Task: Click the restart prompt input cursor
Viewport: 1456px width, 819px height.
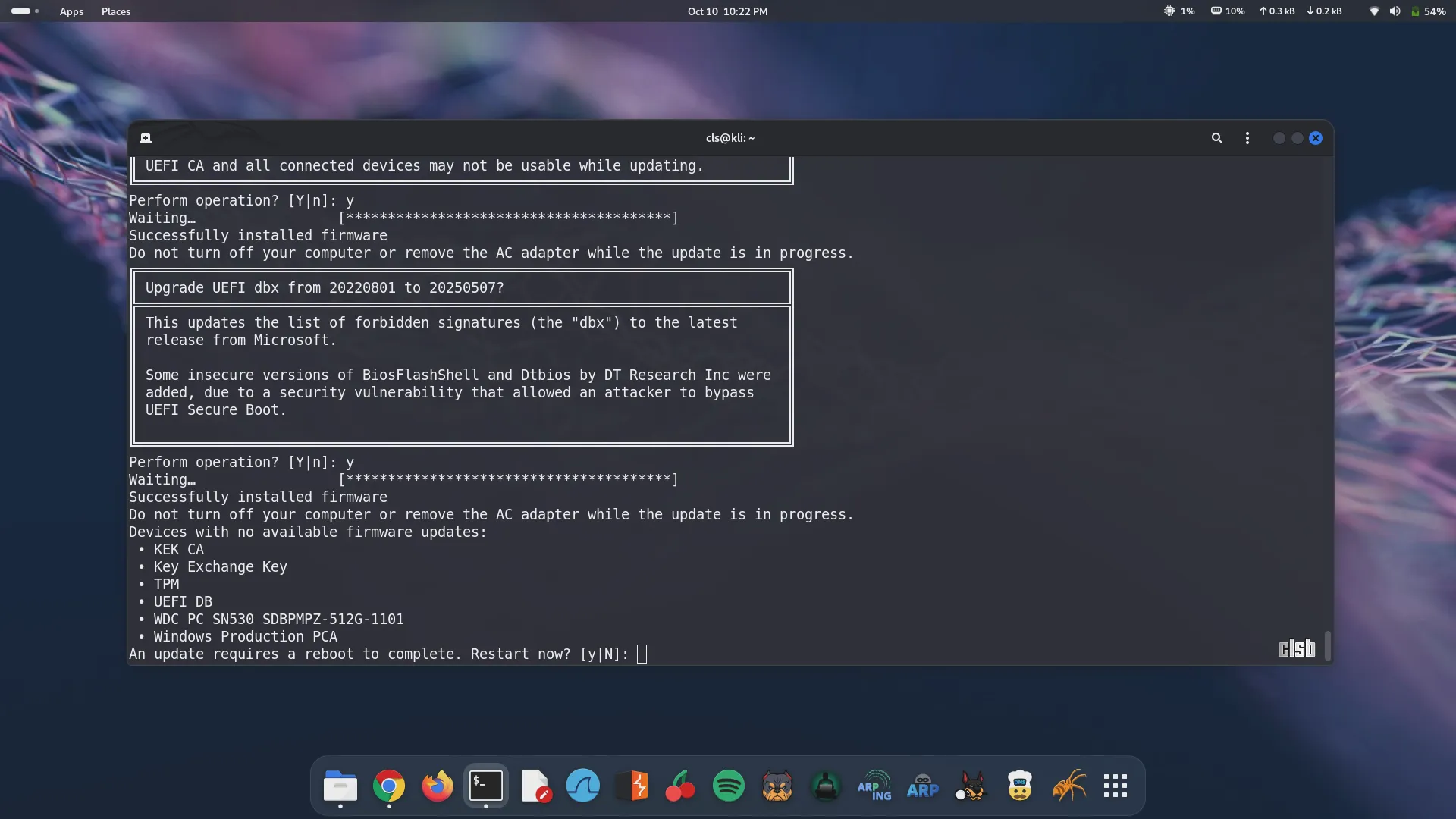Action: point(642,654)
